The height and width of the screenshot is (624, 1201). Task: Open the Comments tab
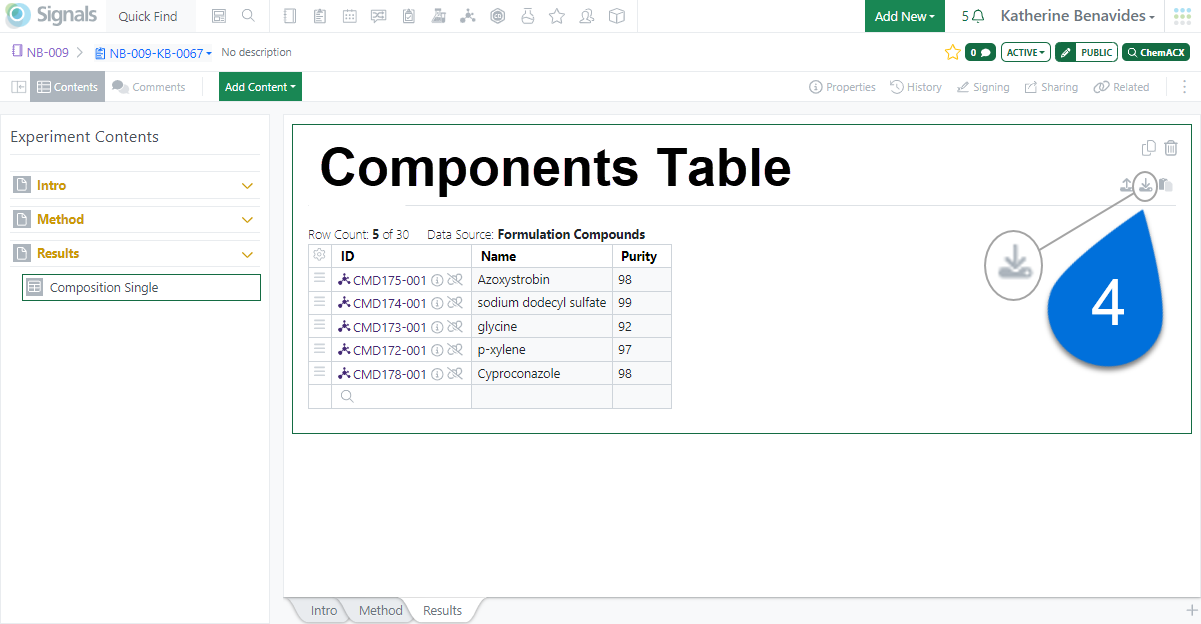click(x=149, y=87)
